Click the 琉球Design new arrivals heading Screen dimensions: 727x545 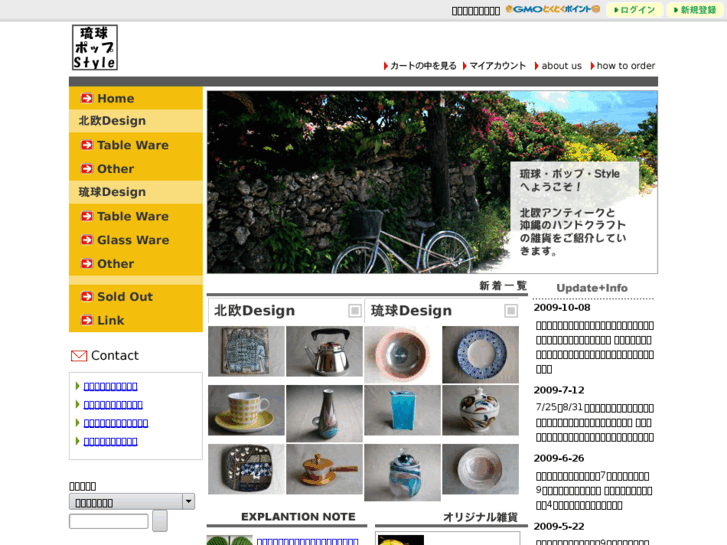pos(411,310)
